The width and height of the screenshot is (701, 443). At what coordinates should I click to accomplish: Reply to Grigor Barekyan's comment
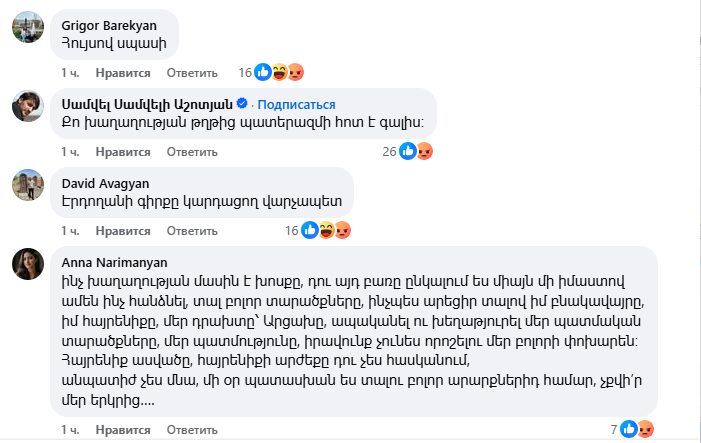pos(192,73)
